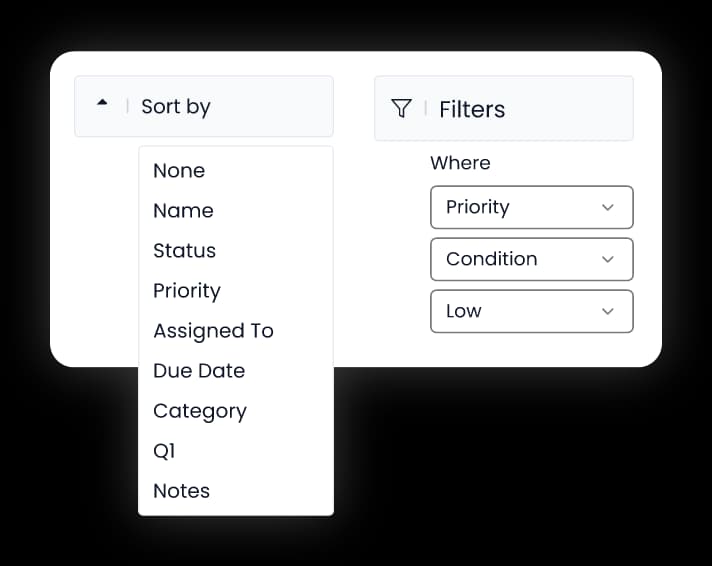Open the Condition dropdown
Image resolution: width=712 pixels, height=566 pixels.
coord(532,259)
